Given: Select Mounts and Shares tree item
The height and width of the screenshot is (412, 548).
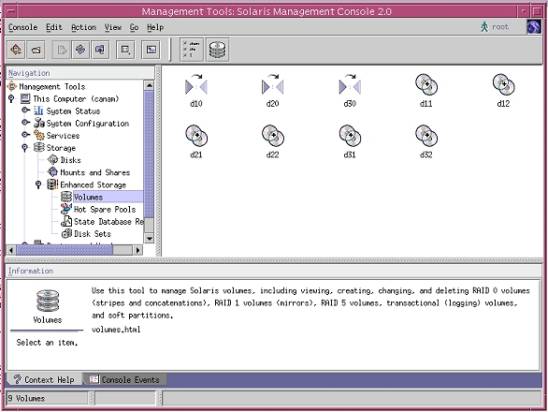Looking at the screenshot, I should click(x=95, y=172).
